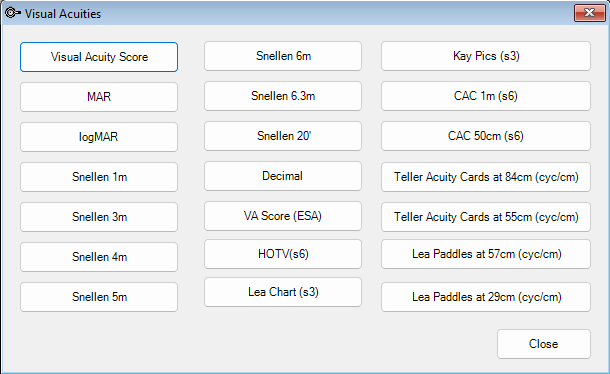Select logMAR notation
Screen dimensions: 610x374
99,137
